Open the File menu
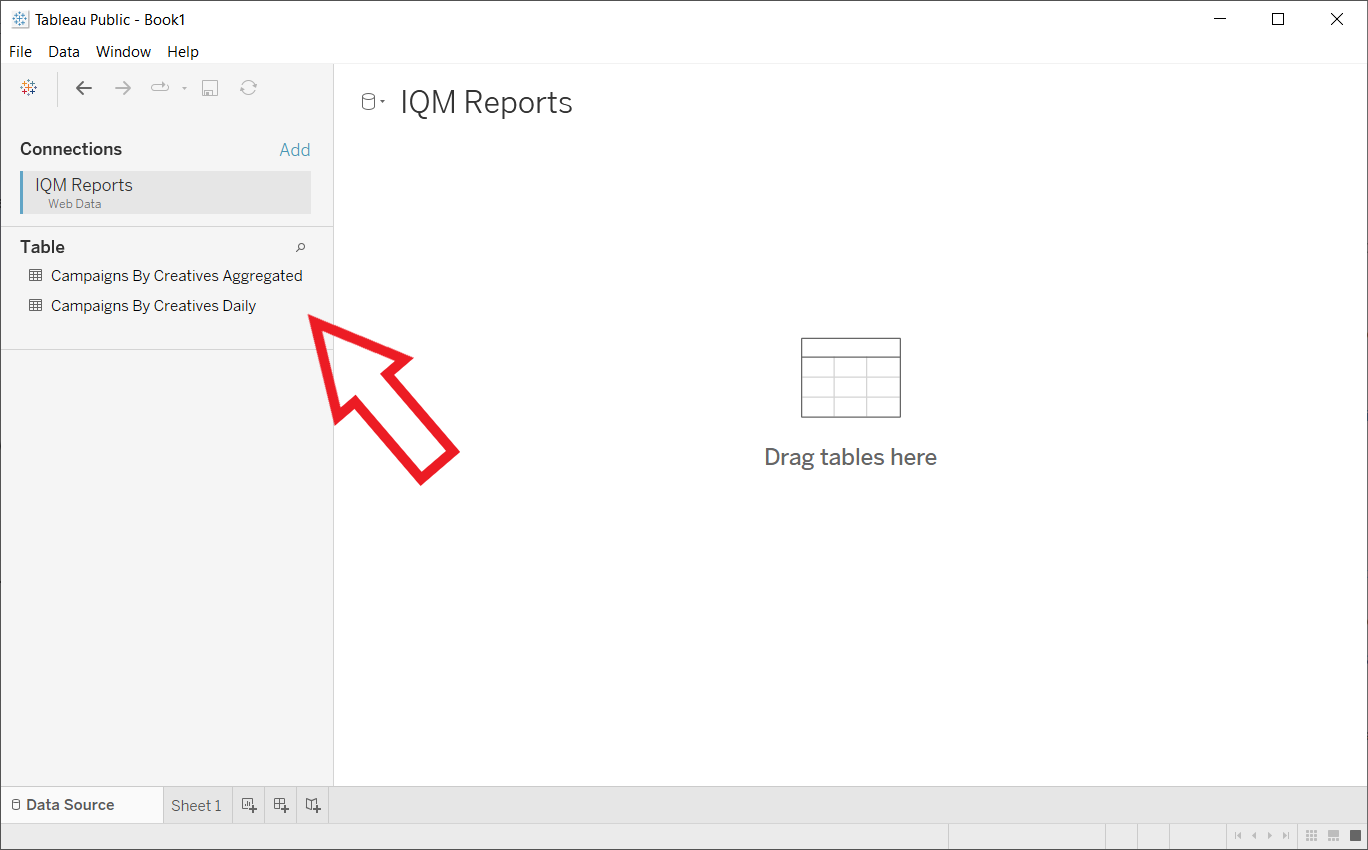Viewport: 1368px width, 850px height. click(x=20, y=52)
